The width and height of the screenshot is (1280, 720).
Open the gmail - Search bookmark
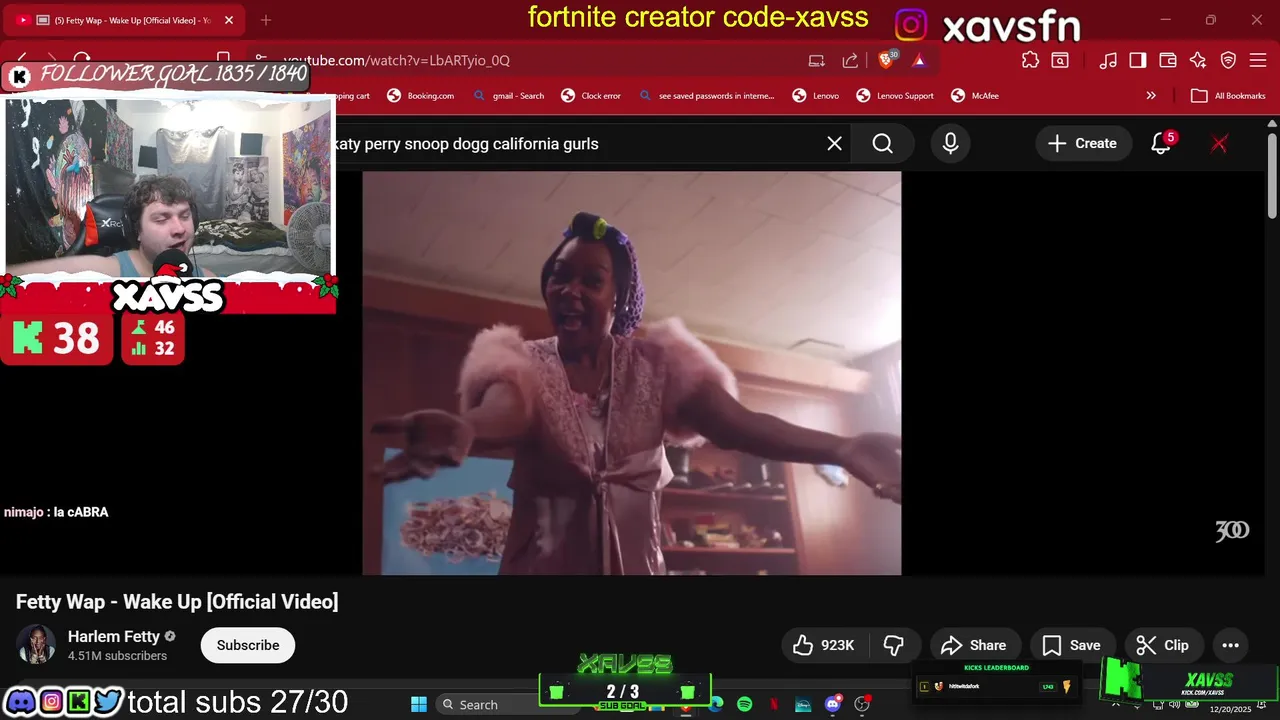[x=509, y=96]
